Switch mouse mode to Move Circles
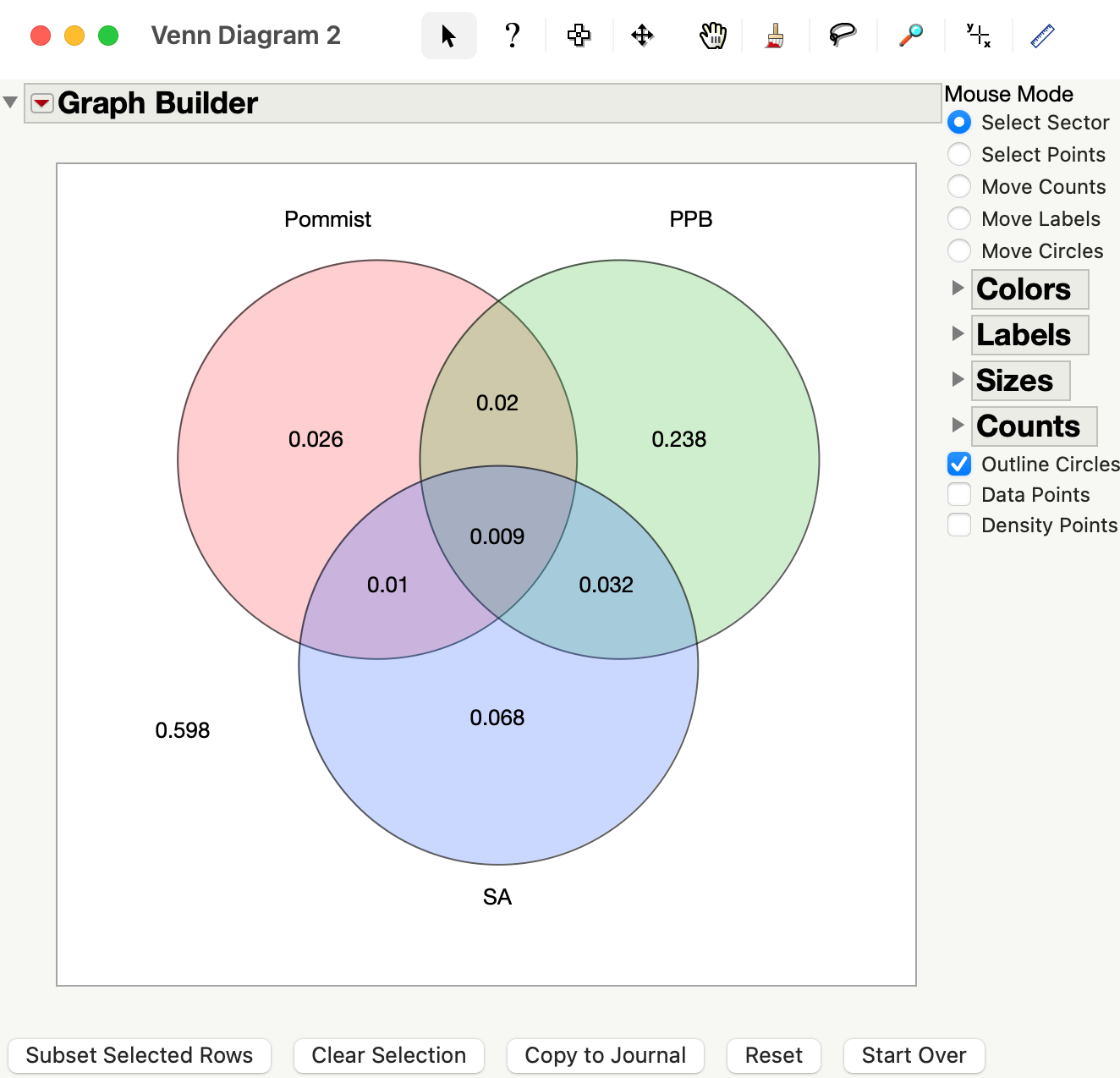The width and height of the screenshot is (1120, 1078). [x=958, y=250]
